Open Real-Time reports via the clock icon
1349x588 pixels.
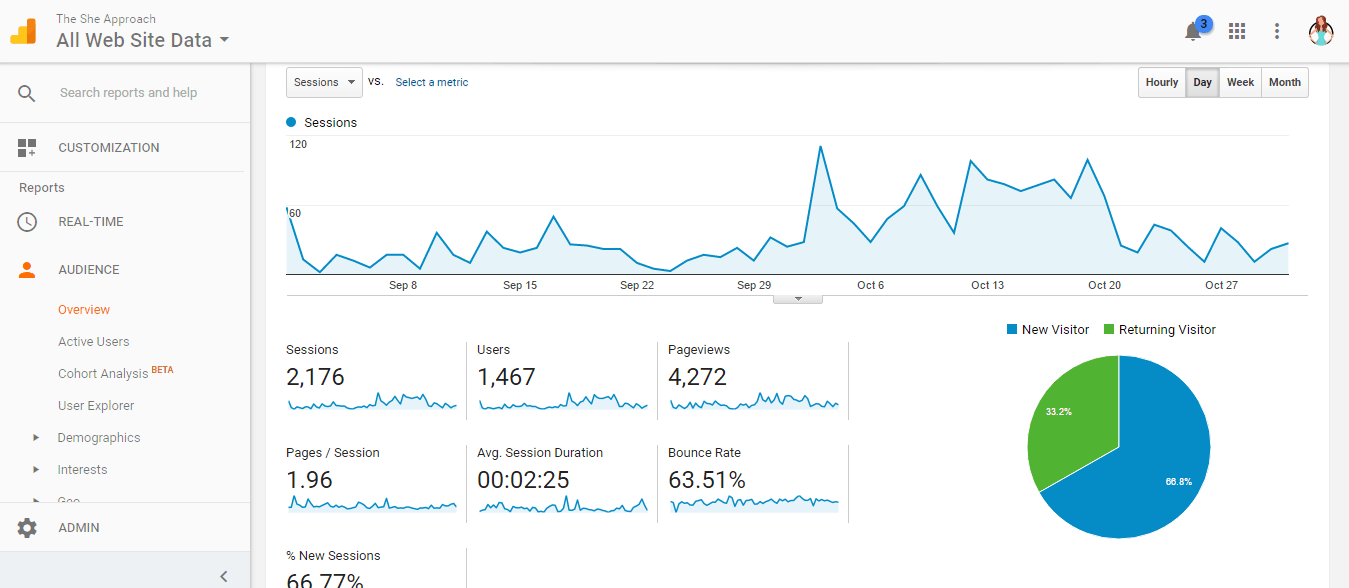point(29,221)
